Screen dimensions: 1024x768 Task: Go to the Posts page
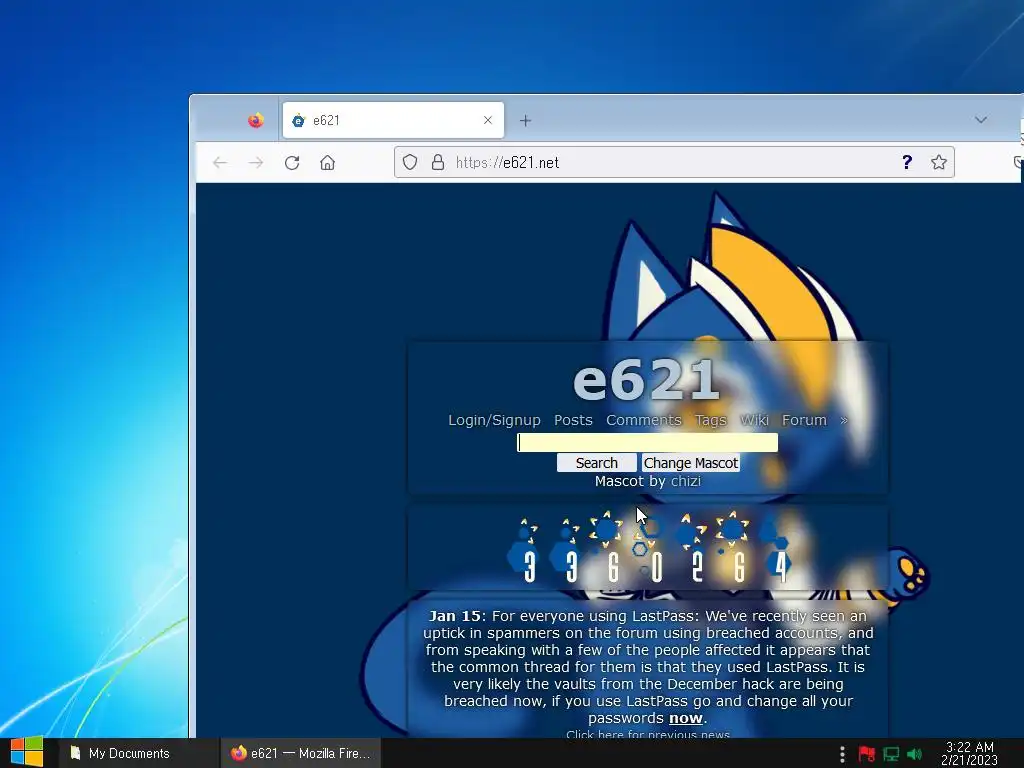[573, 420]
